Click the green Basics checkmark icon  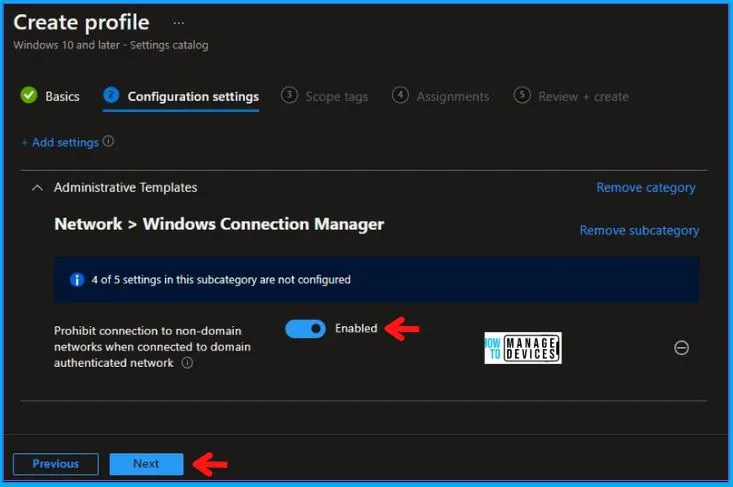[x=29, y=95]
